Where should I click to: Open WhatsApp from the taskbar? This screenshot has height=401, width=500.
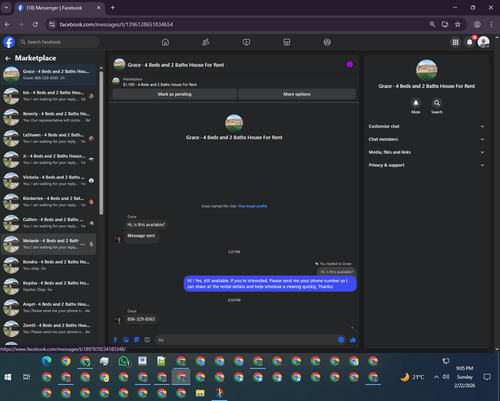[x=124, y=361]
